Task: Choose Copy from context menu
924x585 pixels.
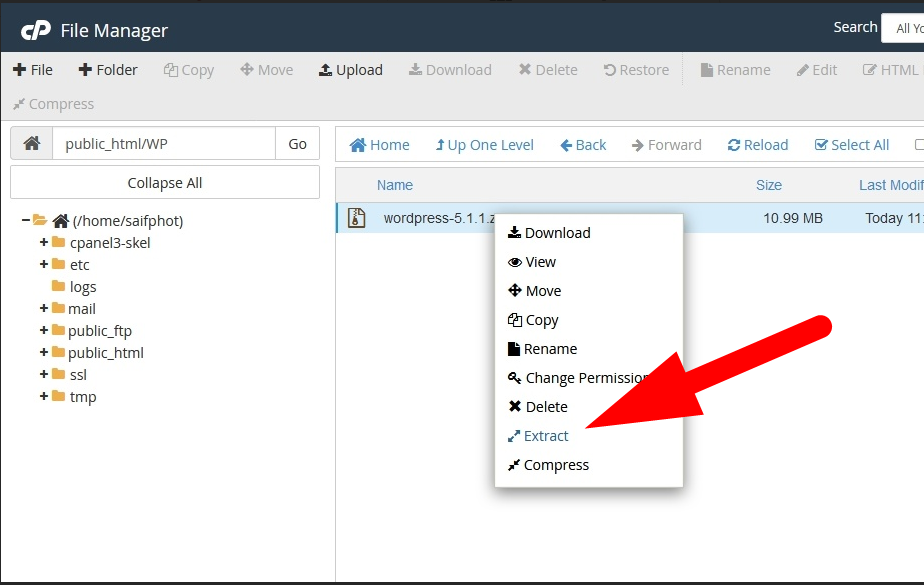Action: point(533,320)
